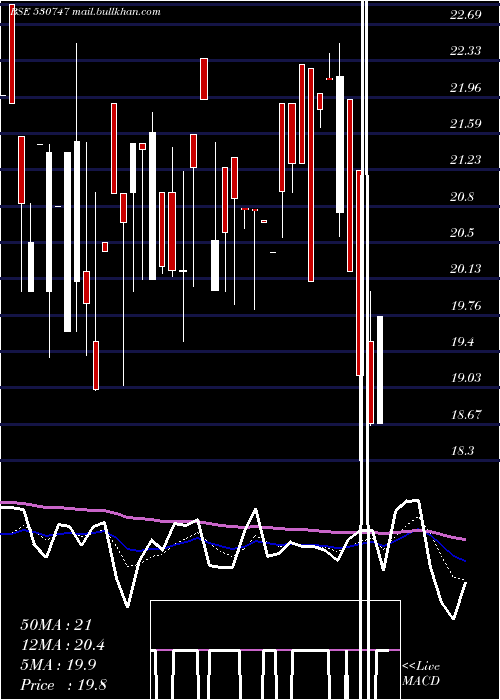Click the last white candlestick on the right
This screenshot has width=500, height=700.
pos(380,370)
